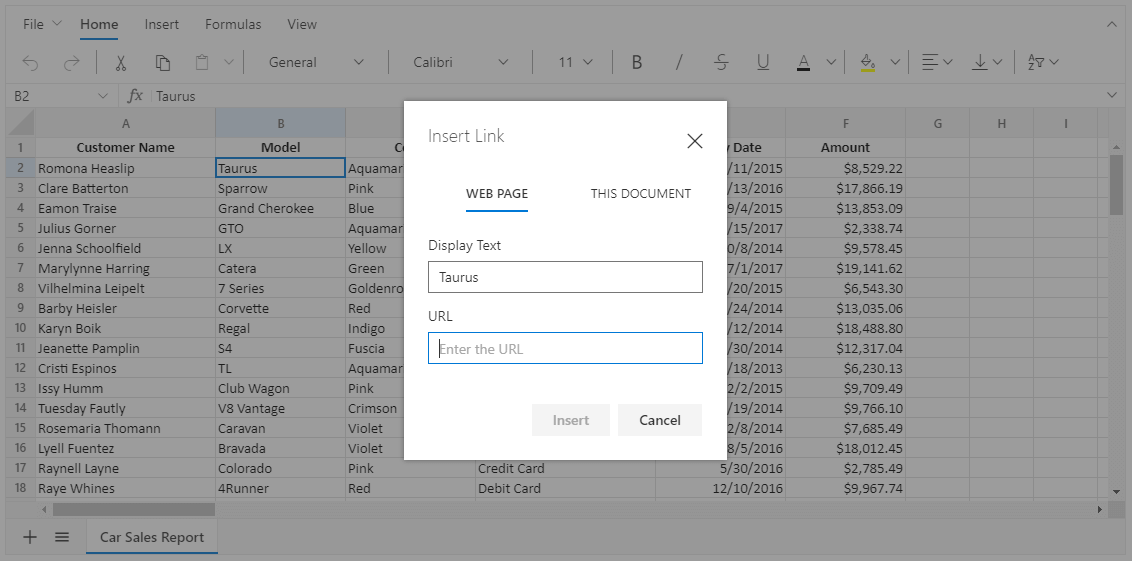Image resolution: width=1132 pixels, height=561 pixels.
Task: Switch to THIS DOCUMENT tab
Action: (640, 194)
